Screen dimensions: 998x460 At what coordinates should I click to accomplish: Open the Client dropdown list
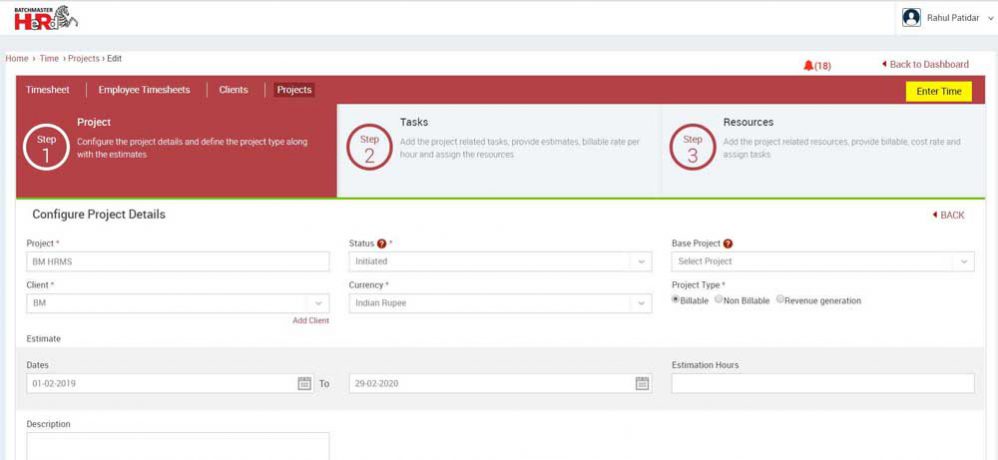point(318,303)
